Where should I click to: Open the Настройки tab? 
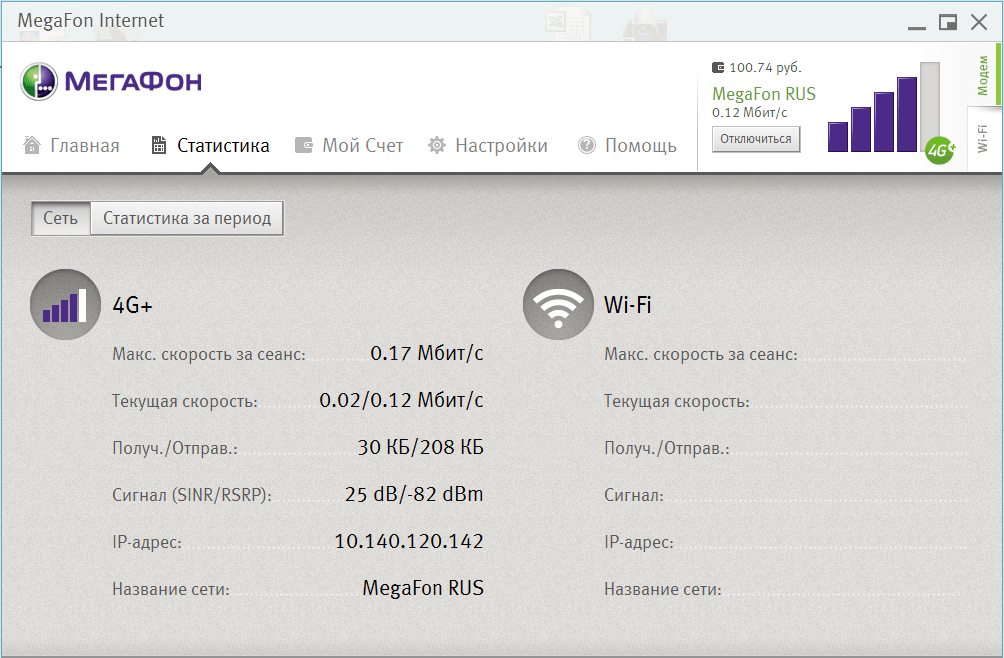click(x=488, y=146)
